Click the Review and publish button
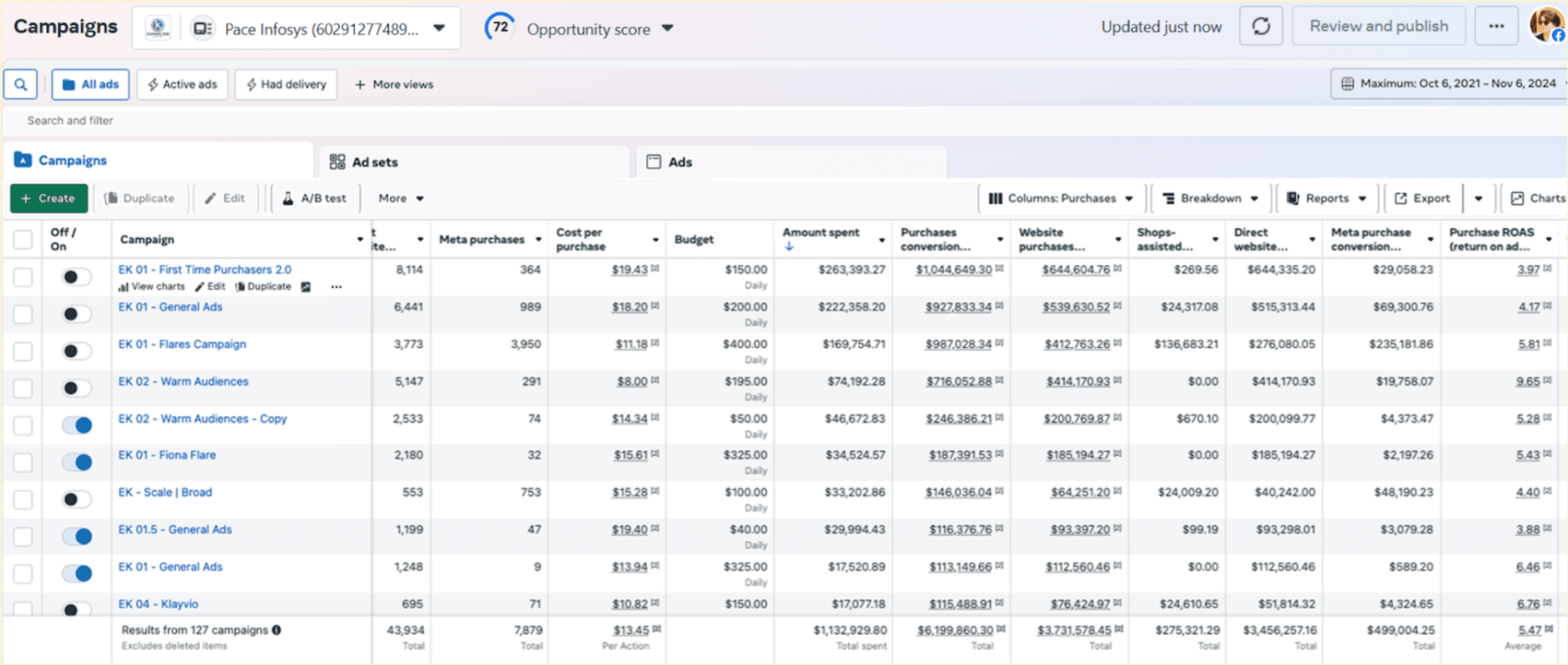This screenshot has width=1568, height=665. [x=1379, y=25]
